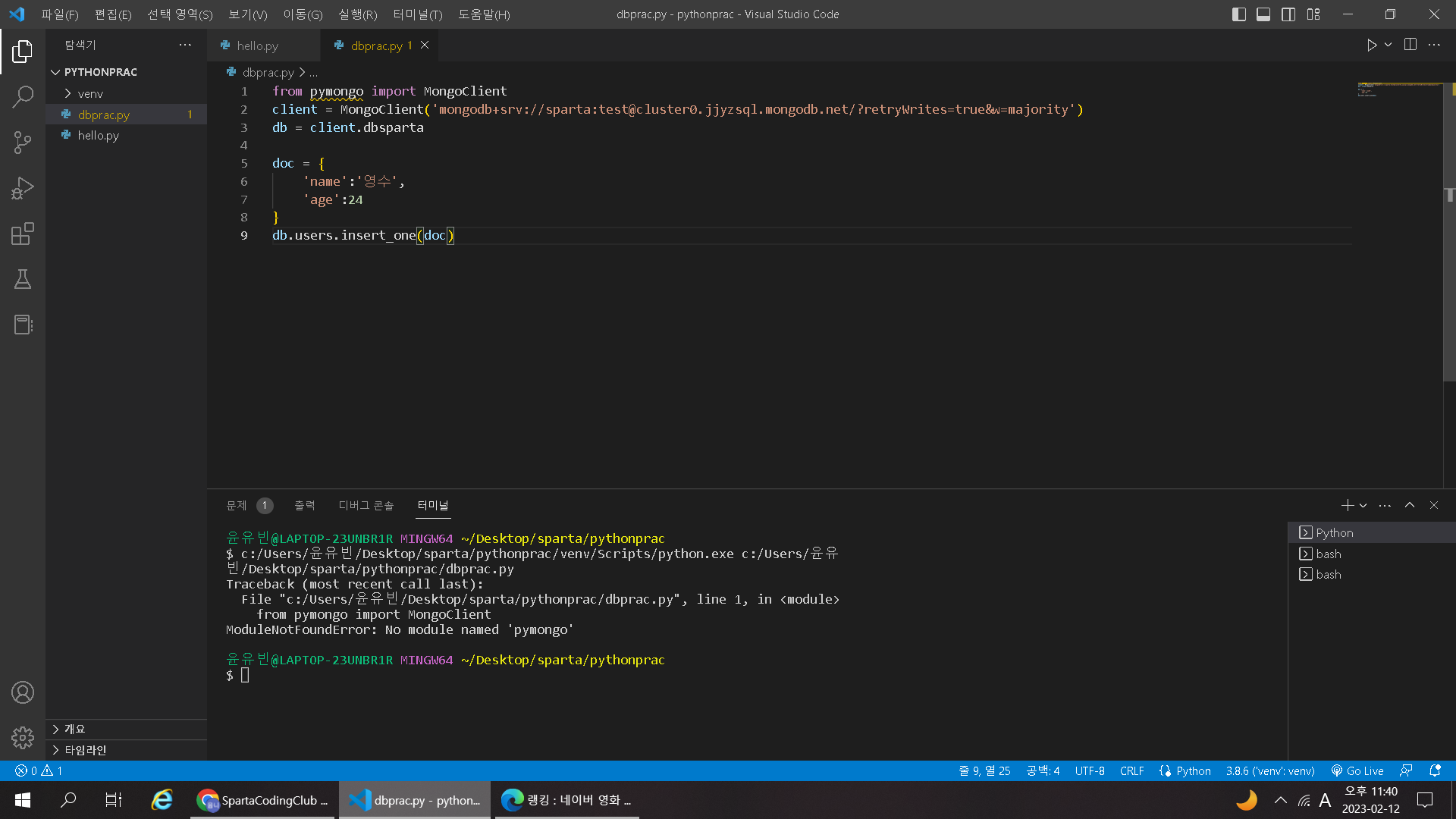
Task: Open the new terminal profile dropdown
Action: [x=1363, y=506]
